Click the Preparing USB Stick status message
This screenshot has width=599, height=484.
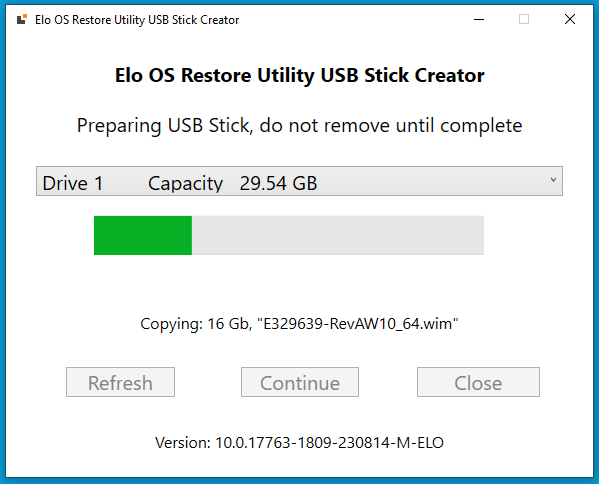(x=300, y=126)
